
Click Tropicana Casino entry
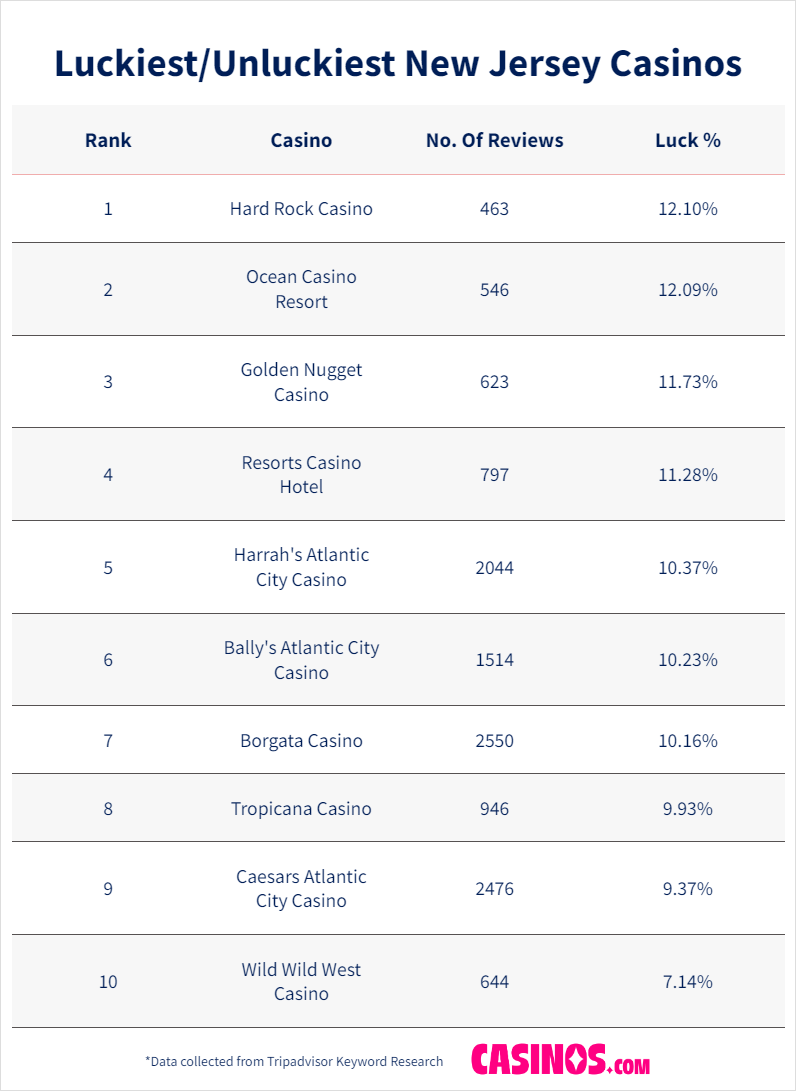301,809
